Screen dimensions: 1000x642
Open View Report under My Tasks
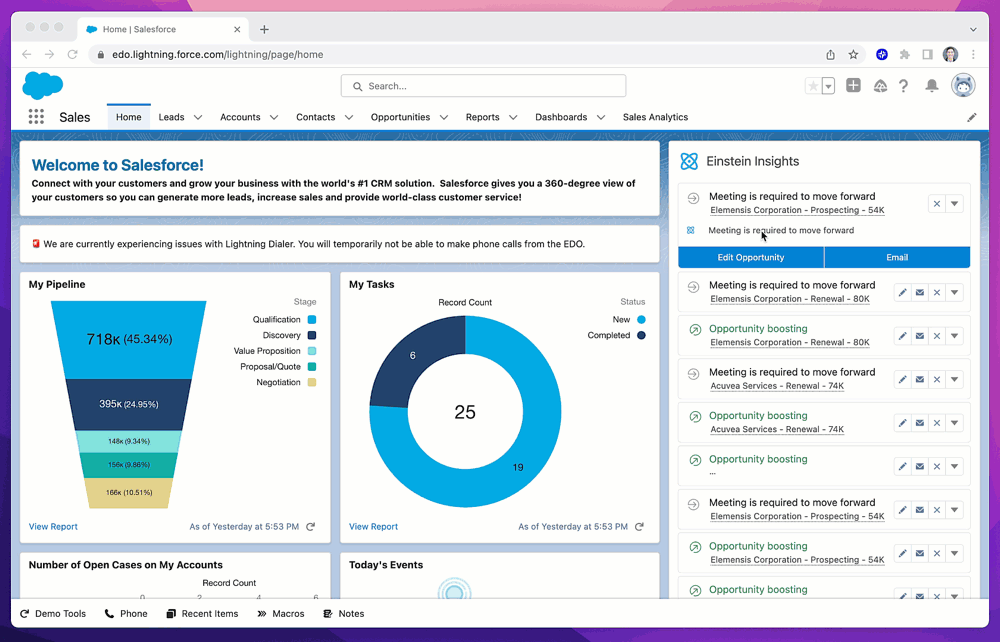click(373, 527)
